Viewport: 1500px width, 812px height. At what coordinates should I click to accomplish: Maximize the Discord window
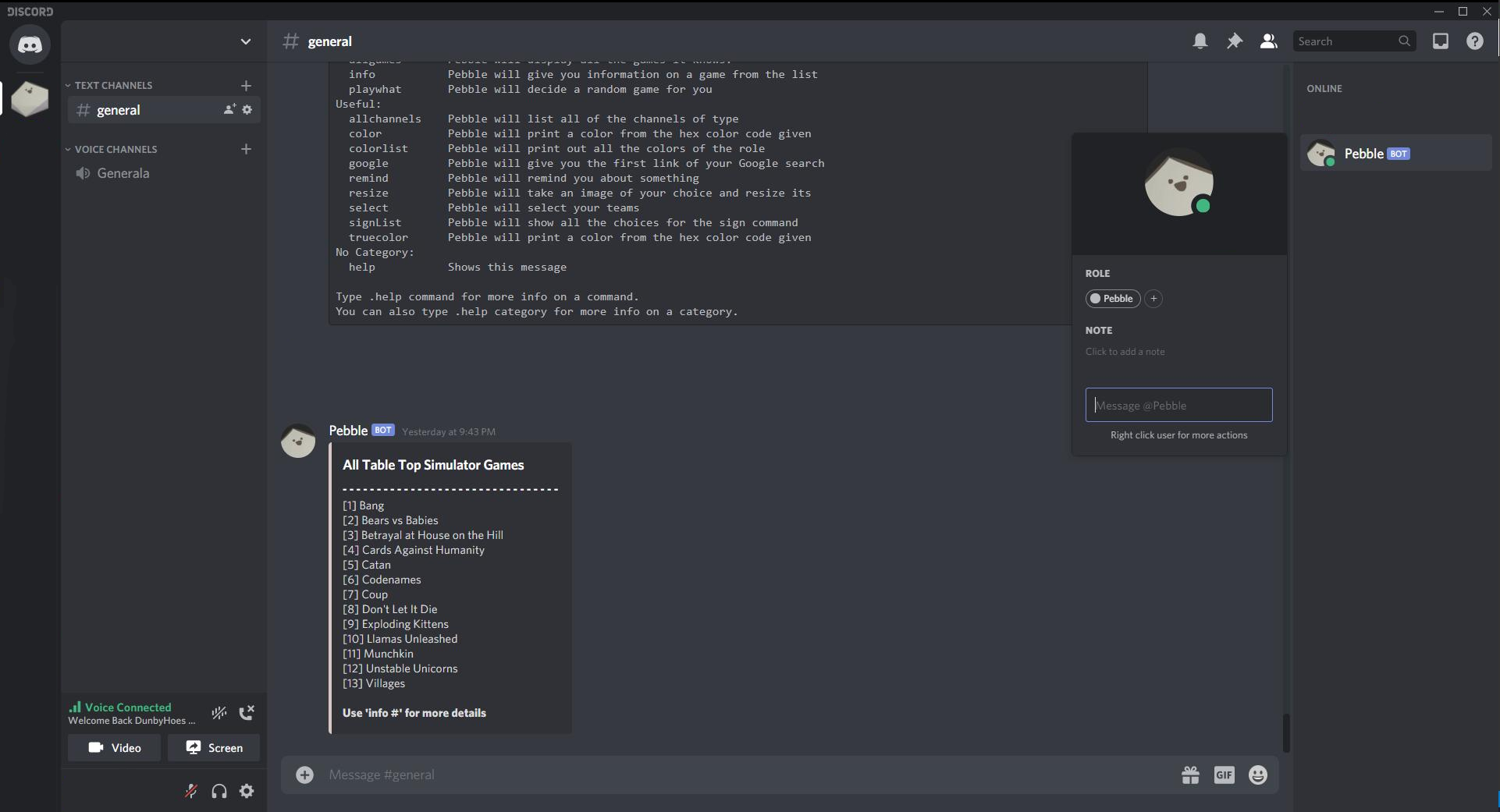click(x=1463, y=11)
